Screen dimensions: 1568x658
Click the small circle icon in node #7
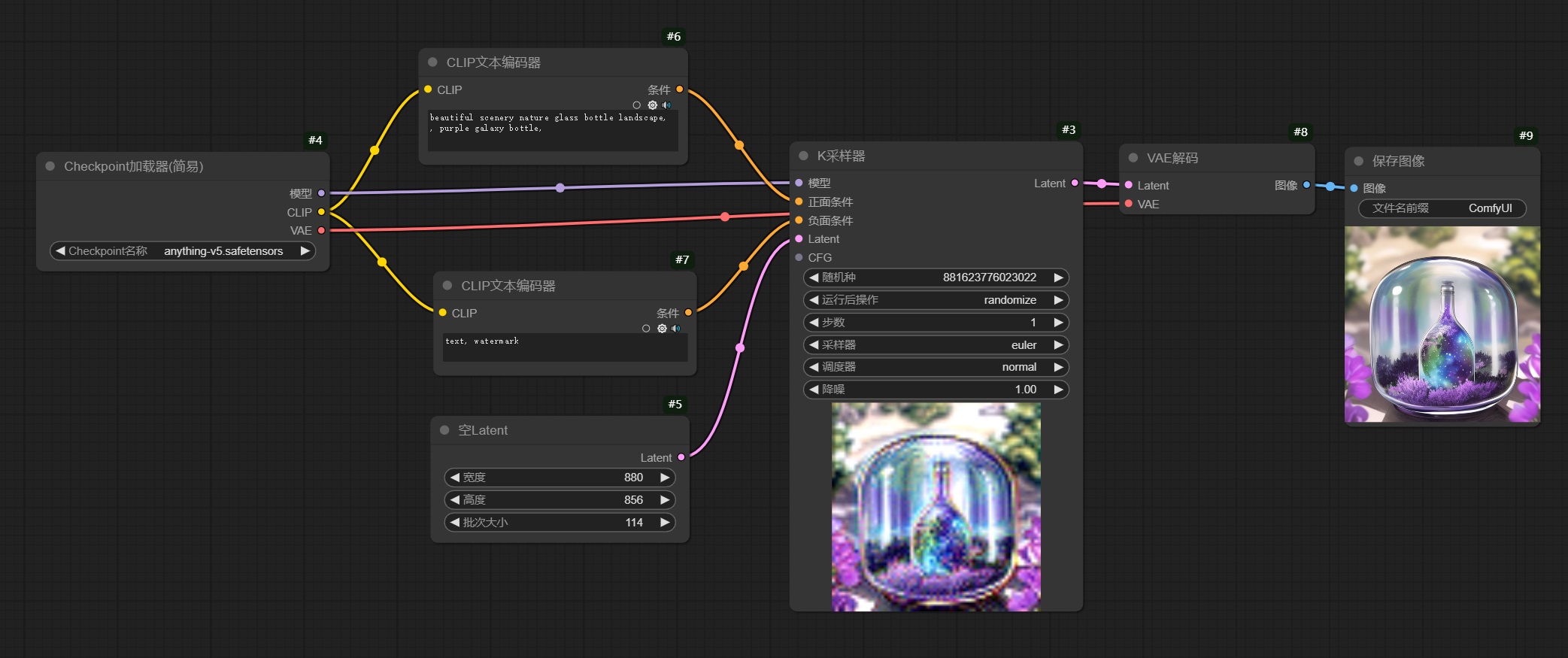point(646,329)
